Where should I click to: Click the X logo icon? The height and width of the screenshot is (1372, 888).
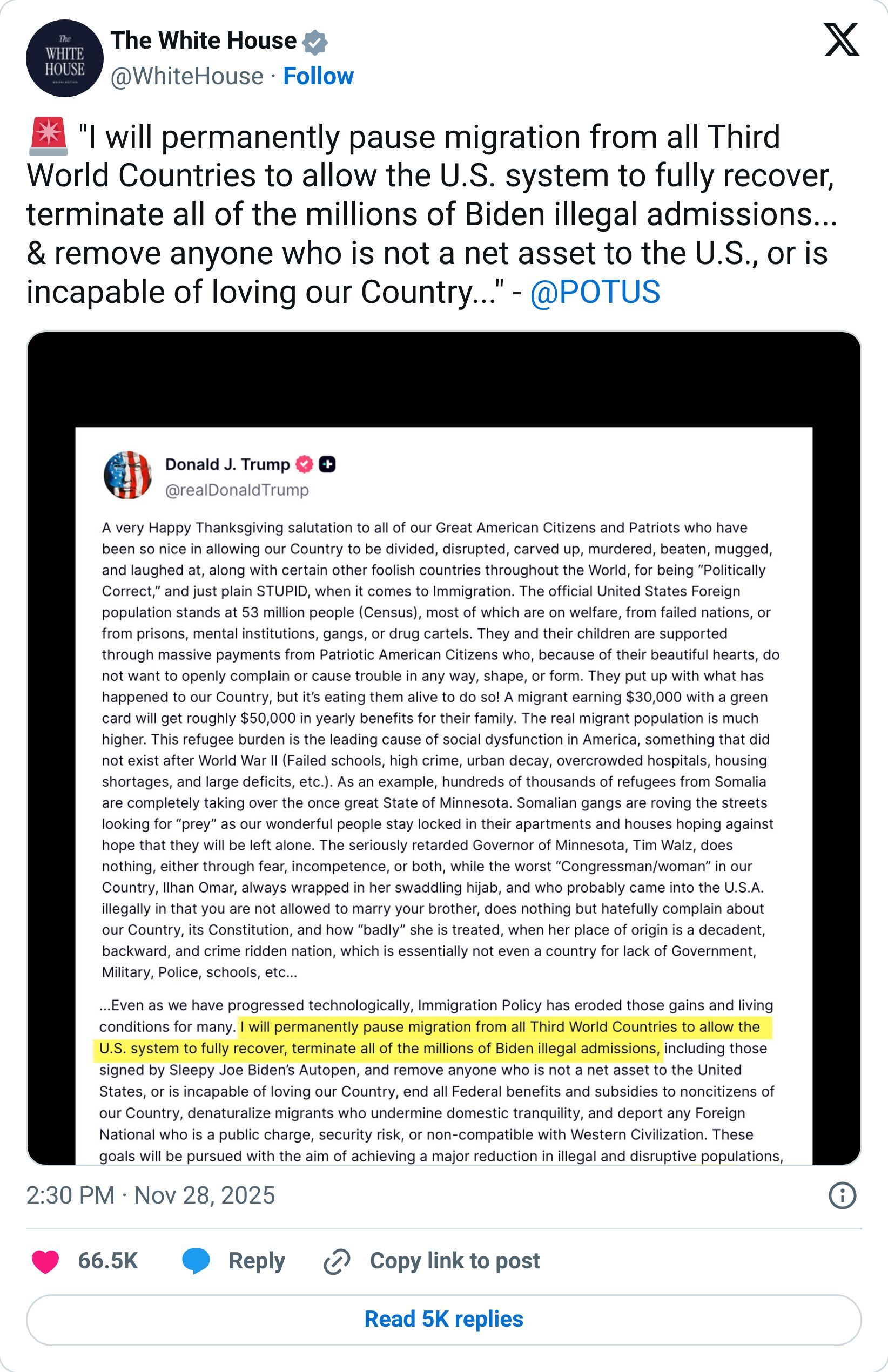pyautogui.click(x=842, y=40)
